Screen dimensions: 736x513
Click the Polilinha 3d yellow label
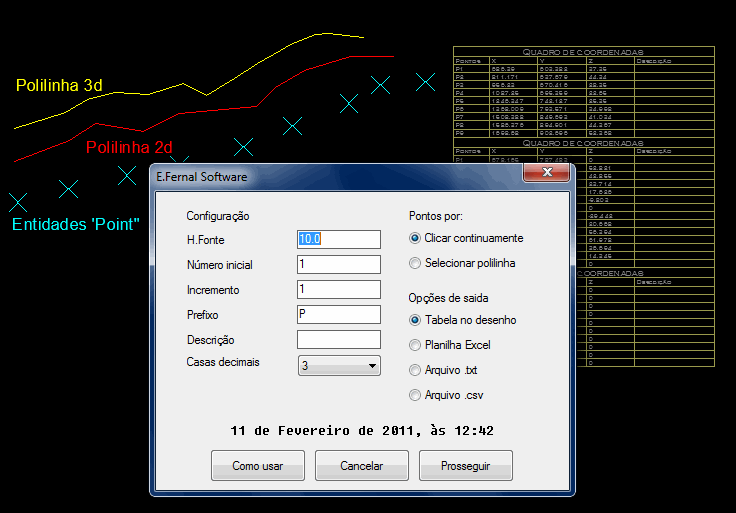tap(59, 85)
